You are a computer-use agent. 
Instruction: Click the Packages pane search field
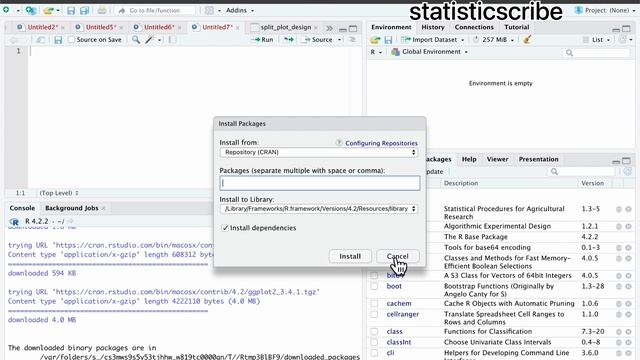[x=581, y=172]
